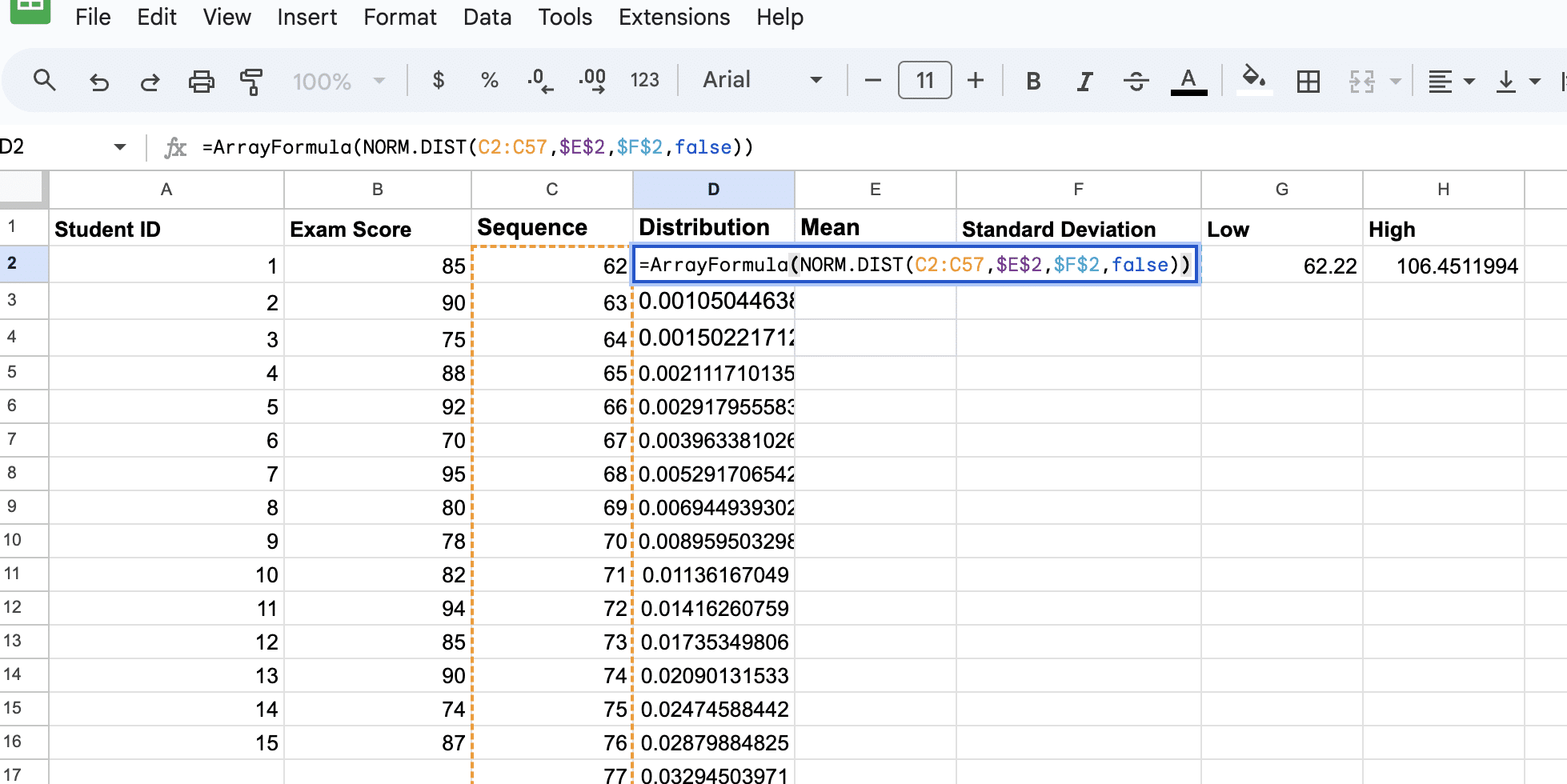Open name box dropdown arrow
The height and width of the screenshot is (784, 1567).
point(120,147)
